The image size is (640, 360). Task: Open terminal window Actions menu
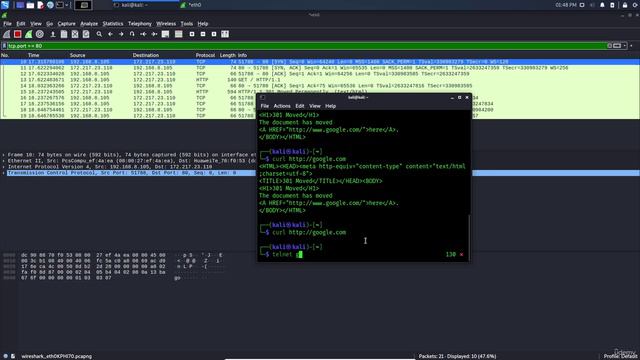(x=282, y=106)
